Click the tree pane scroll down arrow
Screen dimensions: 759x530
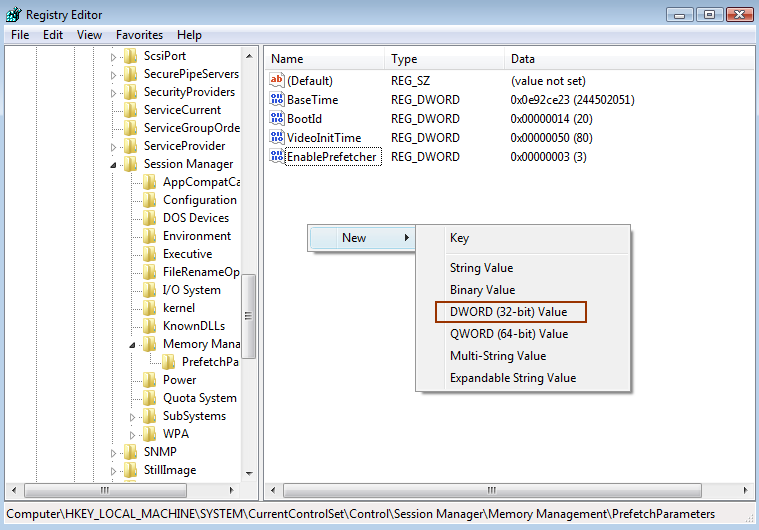point(249,473)
